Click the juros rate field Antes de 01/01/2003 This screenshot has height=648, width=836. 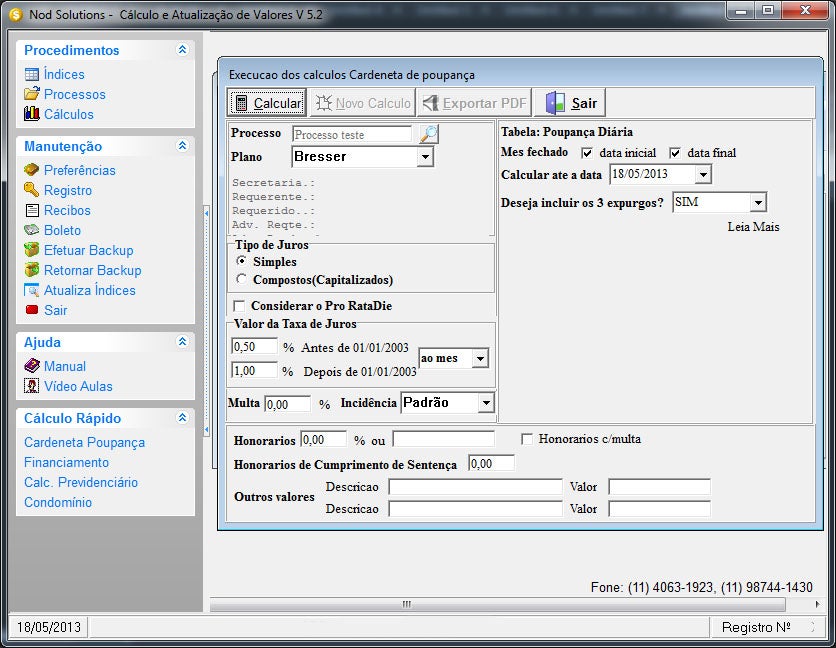tap(254, 347)
